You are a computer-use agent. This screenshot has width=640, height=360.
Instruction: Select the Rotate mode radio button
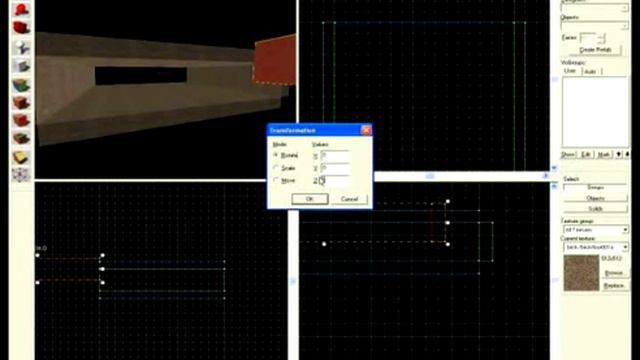coord(276,155)
